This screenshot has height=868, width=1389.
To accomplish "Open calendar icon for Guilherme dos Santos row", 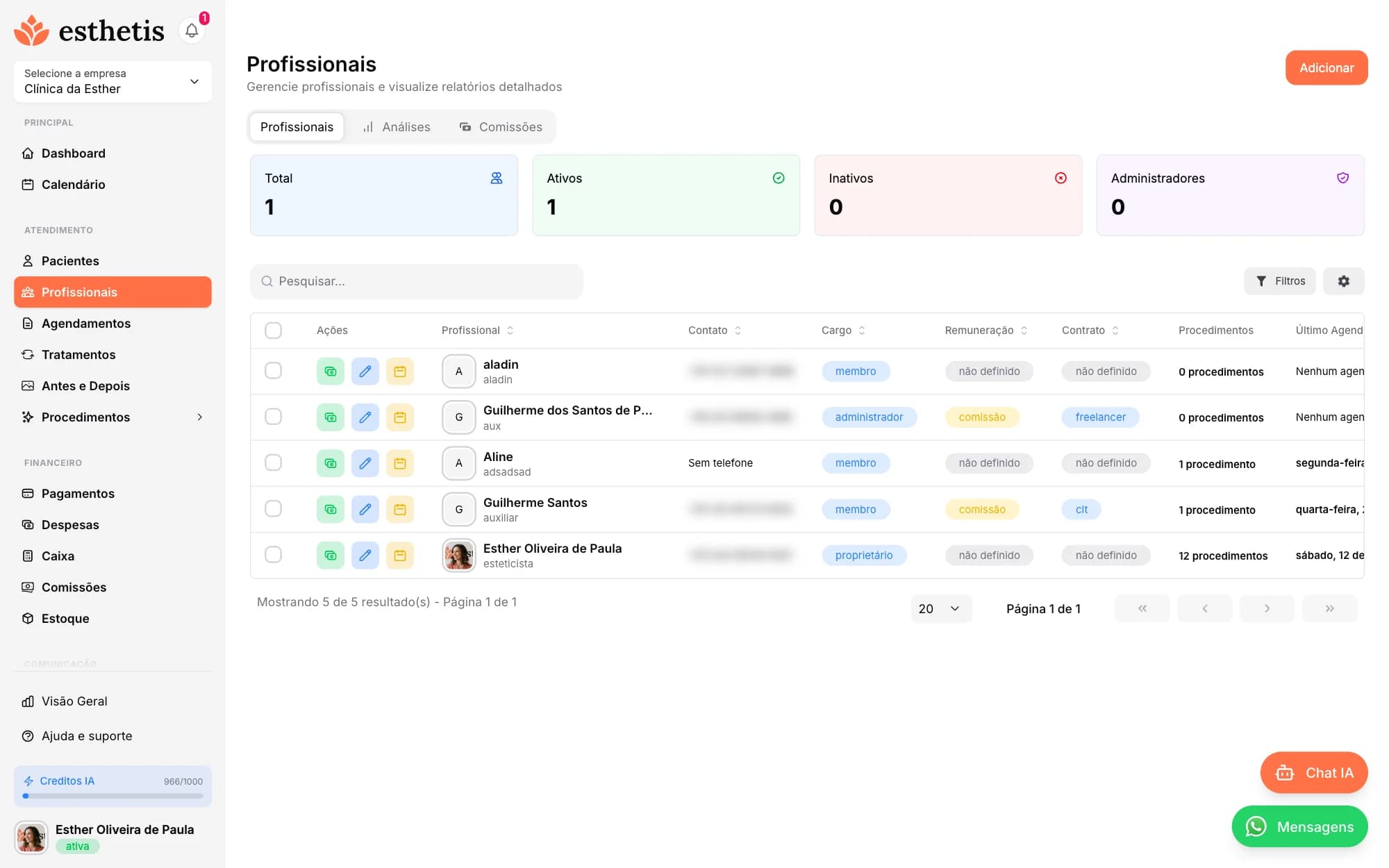I will [400, 417].
